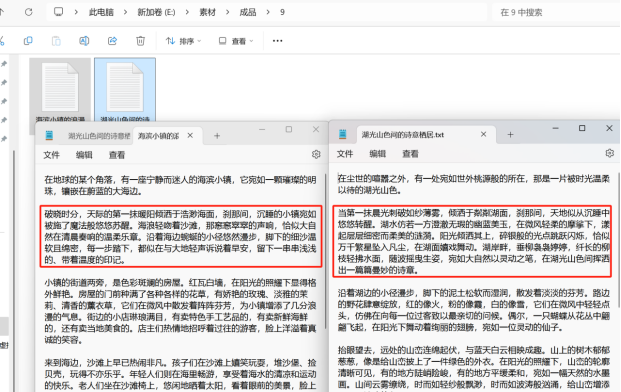Viewport: 621px width, 392px height.
Task: Go to 新加卷 (E:) in the address bar
Action: 156,12
